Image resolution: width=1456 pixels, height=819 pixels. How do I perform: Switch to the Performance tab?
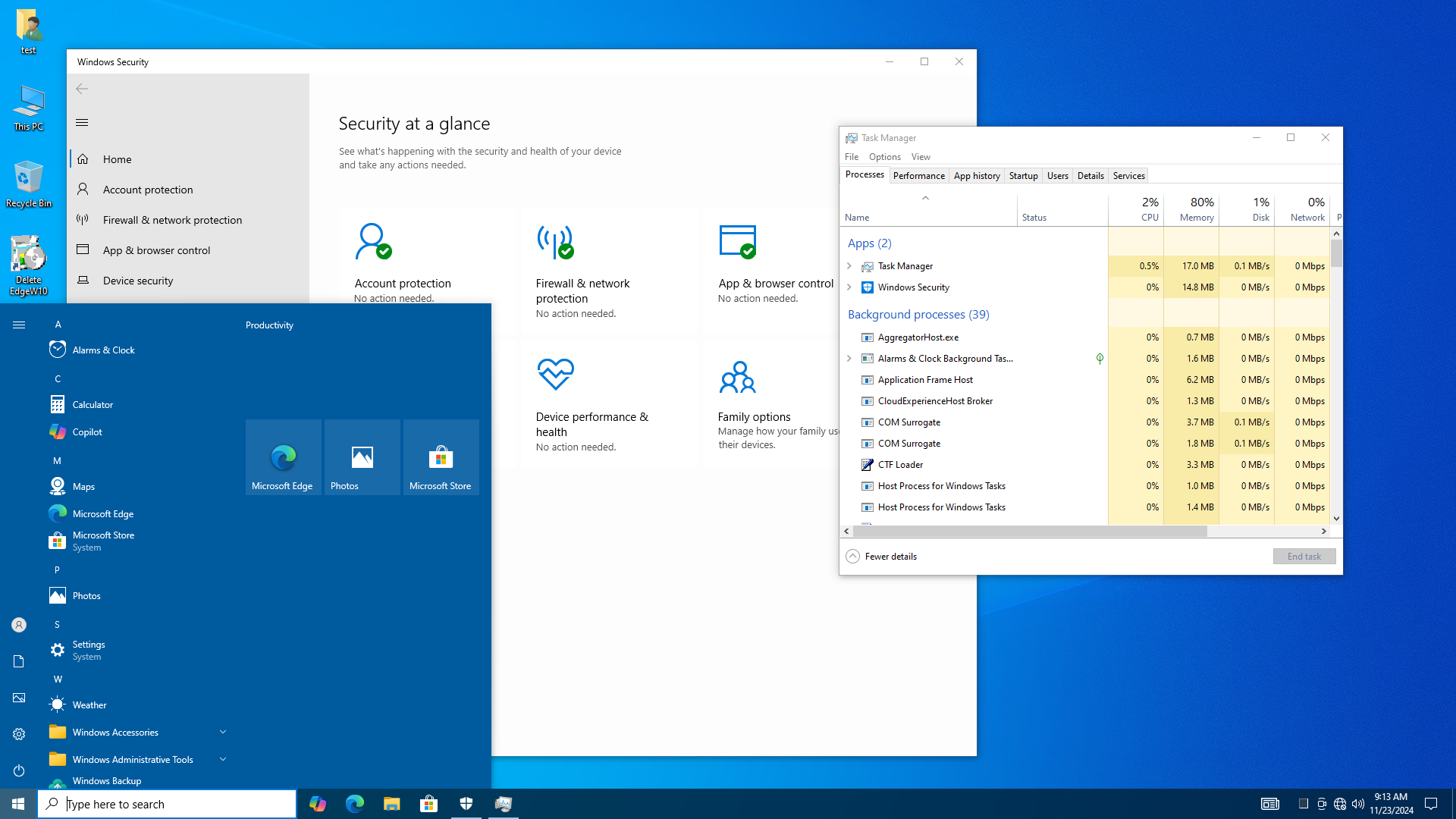click(x=918, y=176)
